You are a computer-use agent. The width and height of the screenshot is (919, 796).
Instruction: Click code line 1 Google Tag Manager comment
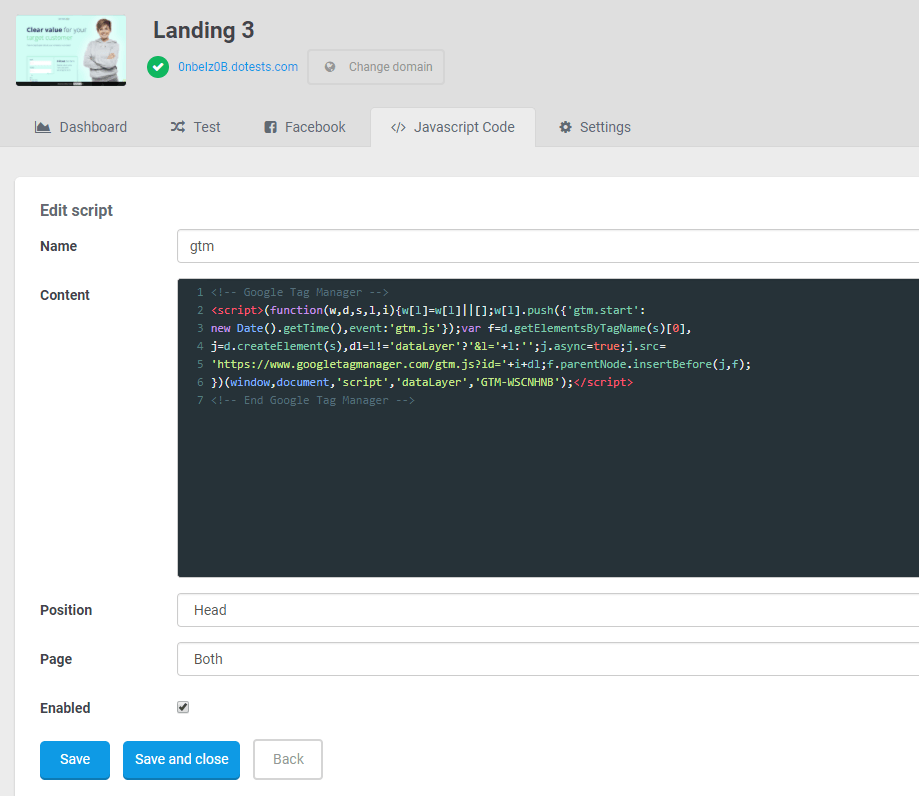point(299,292)
